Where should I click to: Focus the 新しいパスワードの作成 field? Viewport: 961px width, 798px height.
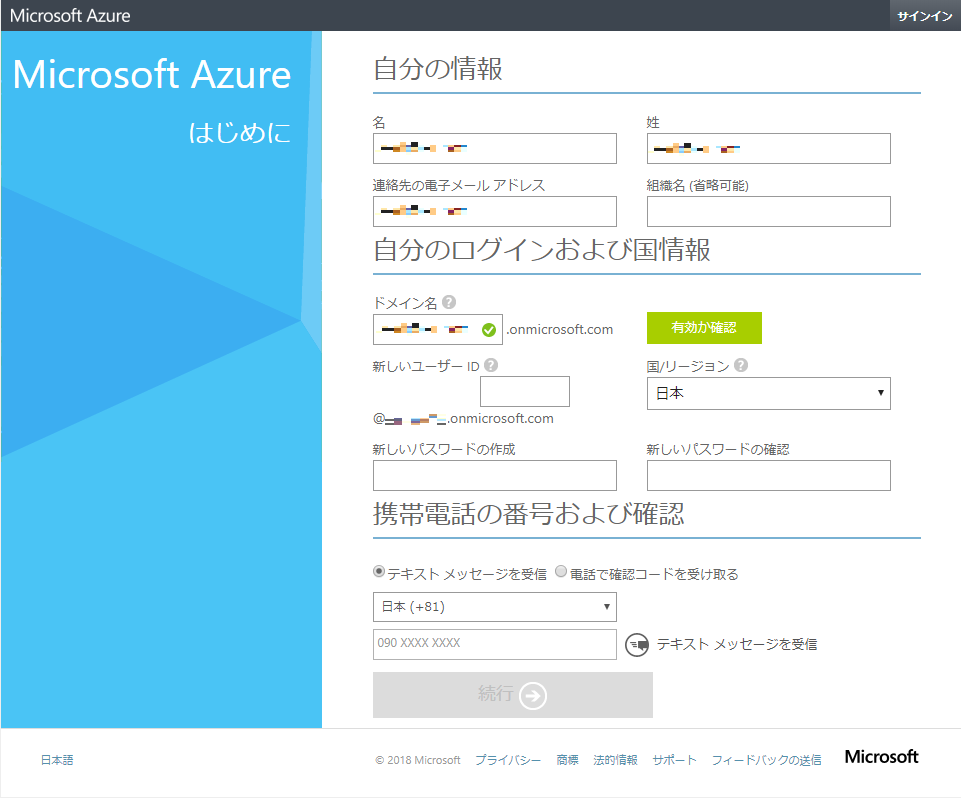click(x=495, y=476)
